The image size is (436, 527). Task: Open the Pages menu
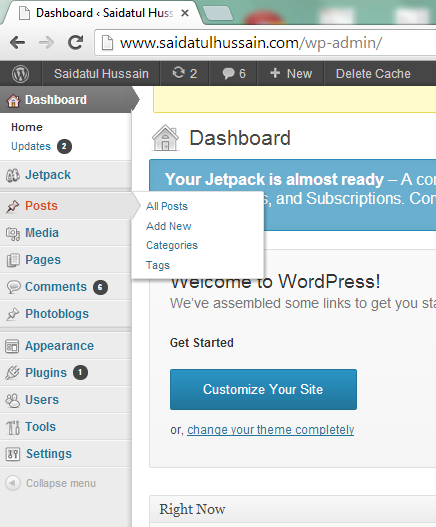coord(43,260)
